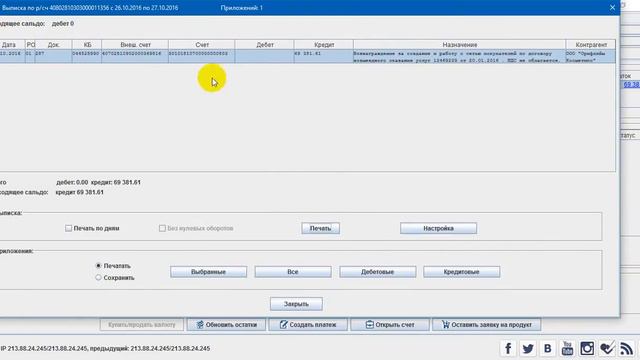Viewport: 640px width, 360px height.
Task: Click "Обновить остатки" in the background window
Action: tap(227, 325)
